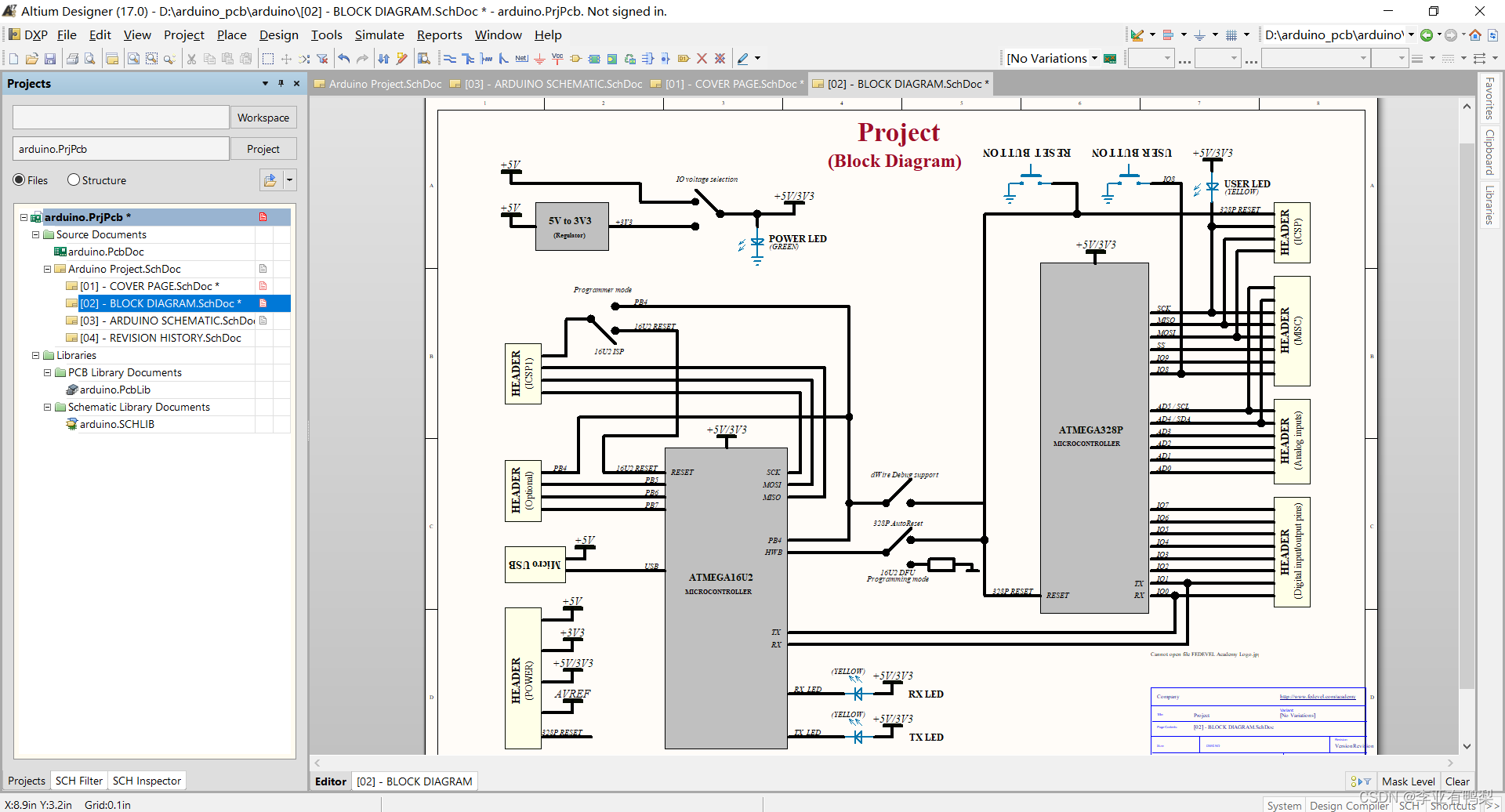This screenshot has width=1505, height=812.
Task: Place a No ERC marker (red X)
Action: (702, 59)
